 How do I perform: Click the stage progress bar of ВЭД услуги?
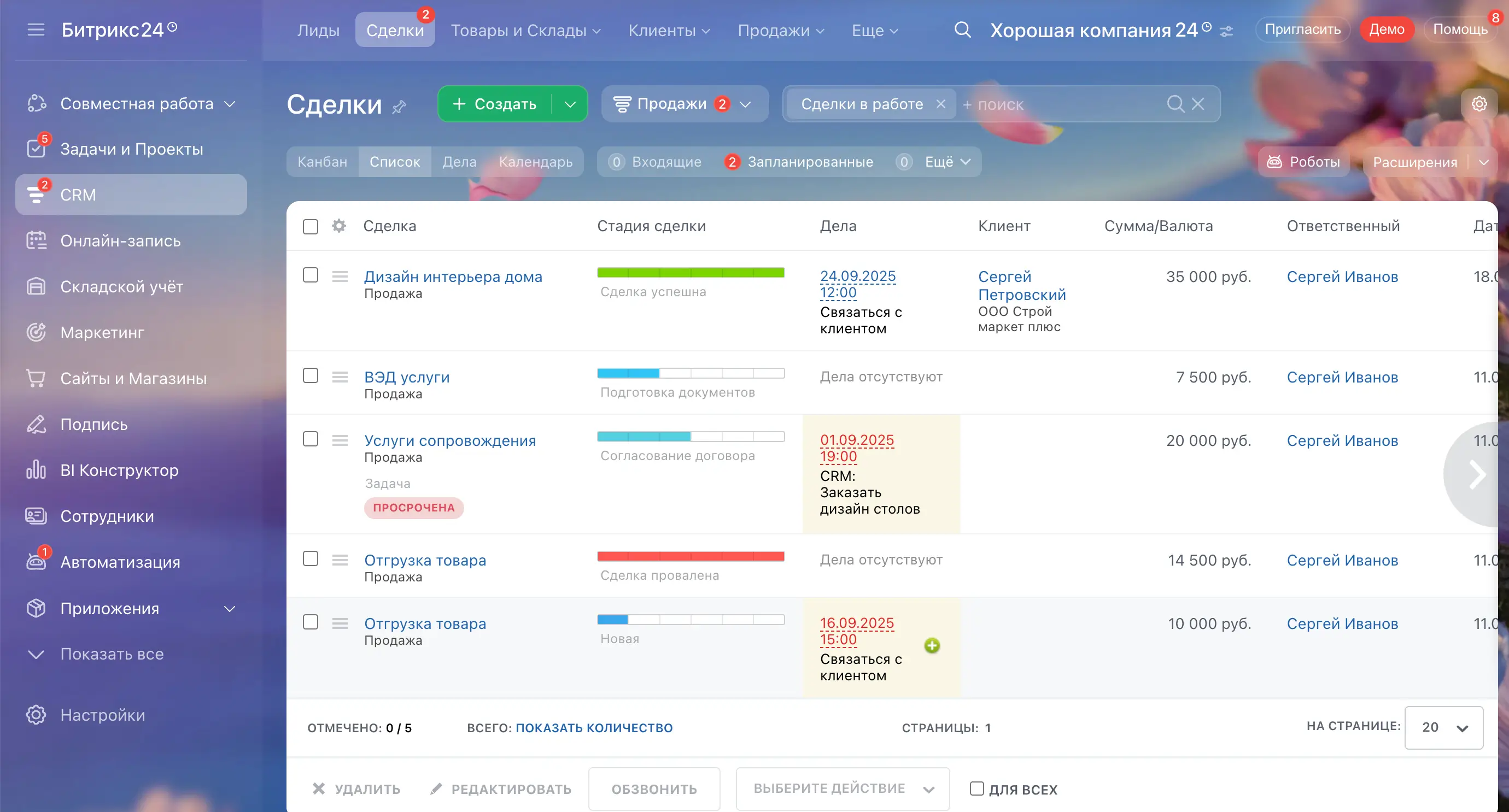[690, 373]
